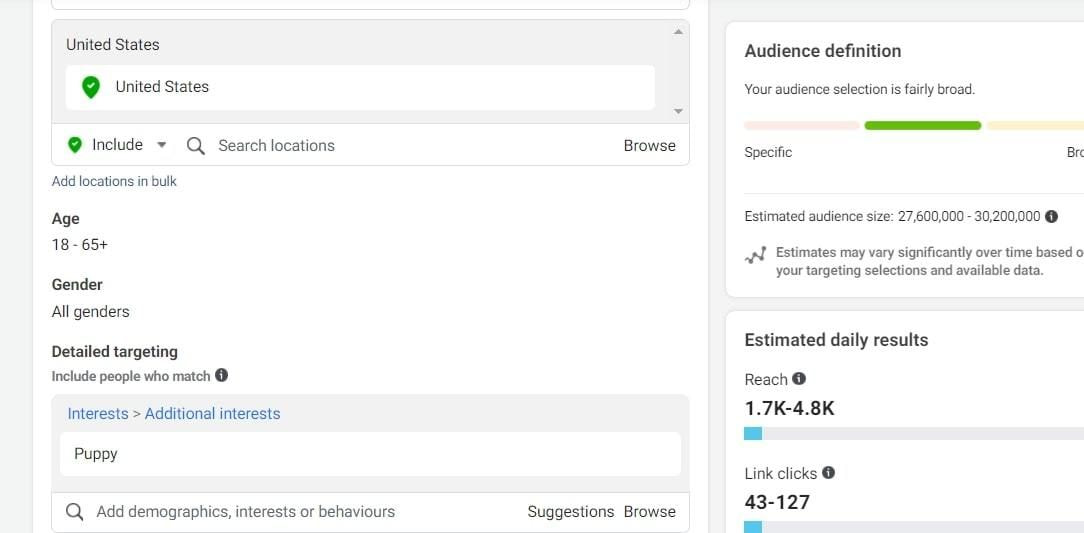Image resolution: width=1084 pixels, height=533 pixels.
Task: Click the info icon beside Estimated audience size
Action: (1052, 216)
